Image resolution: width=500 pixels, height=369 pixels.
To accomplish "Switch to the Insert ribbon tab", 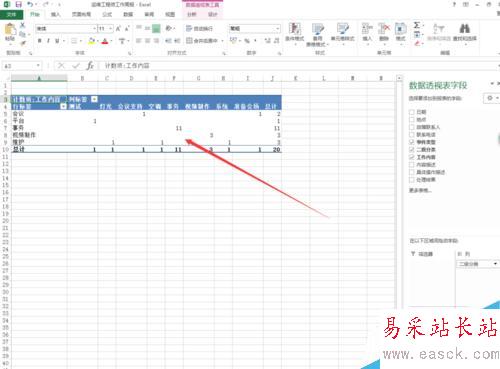I will (x=55, y=14).
